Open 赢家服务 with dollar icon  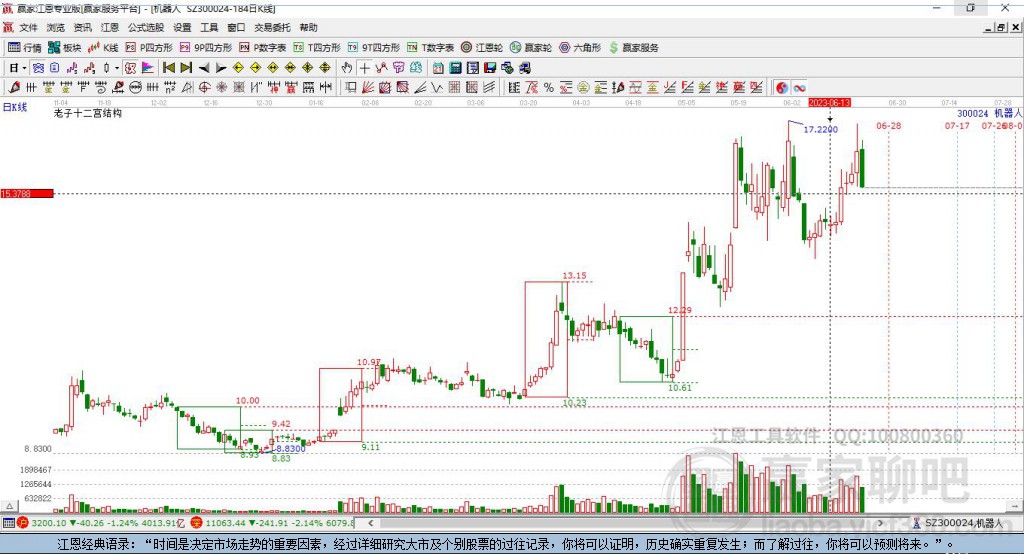tap(634, 48)
